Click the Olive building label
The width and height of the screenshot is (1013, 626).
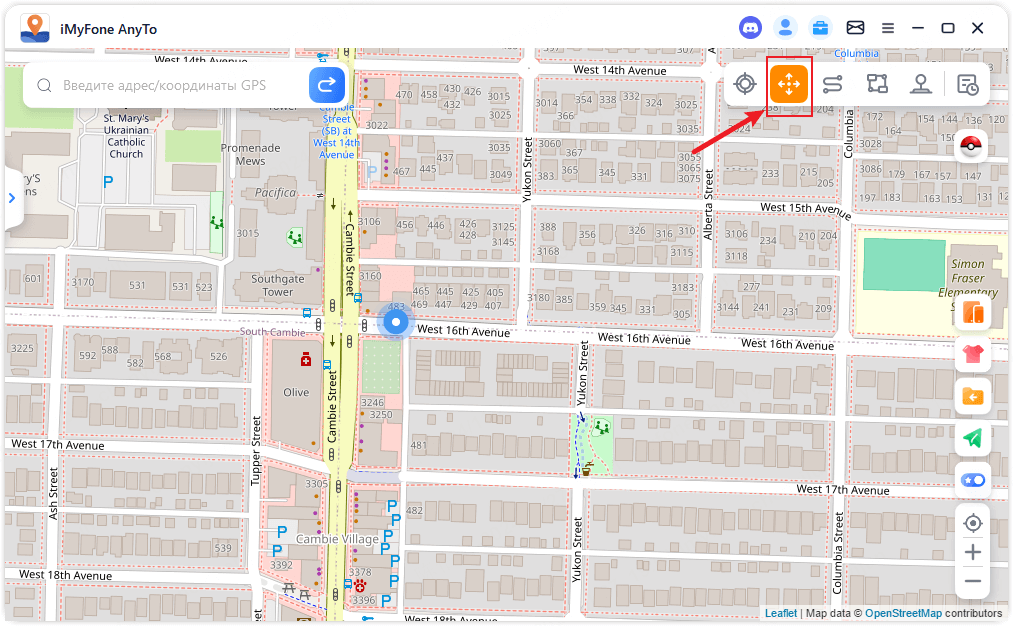tap(296, 392)
